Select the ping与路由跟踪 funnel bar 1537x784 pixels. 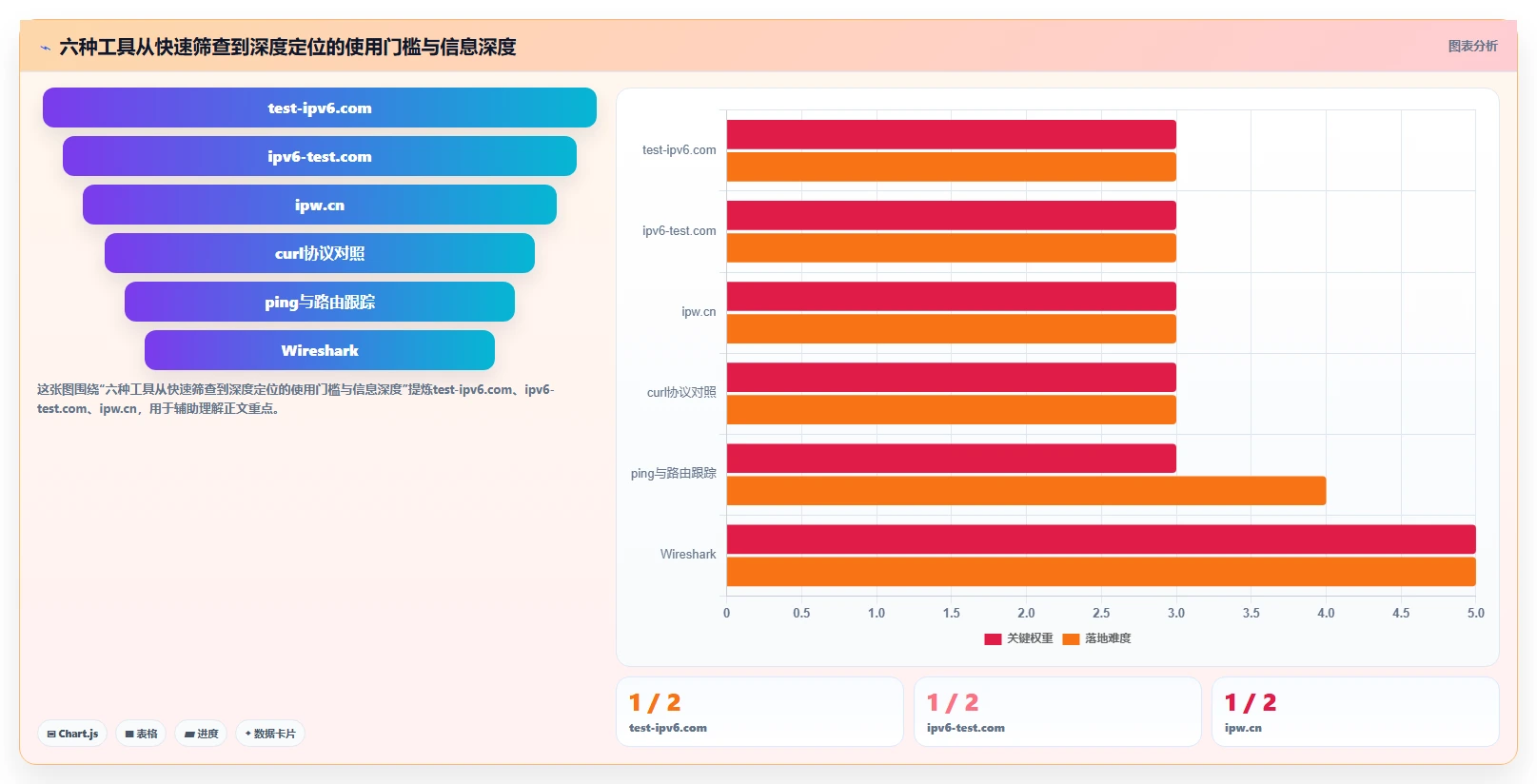tap(320, 302)
